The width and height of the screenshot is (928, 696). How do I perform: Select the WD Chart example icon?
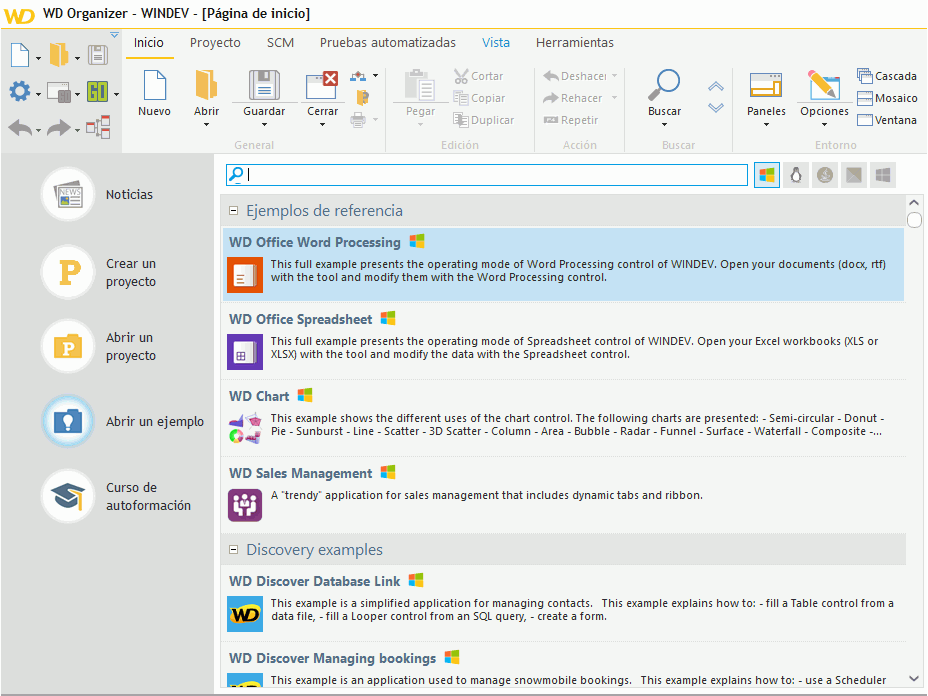(x=245, y=428)
